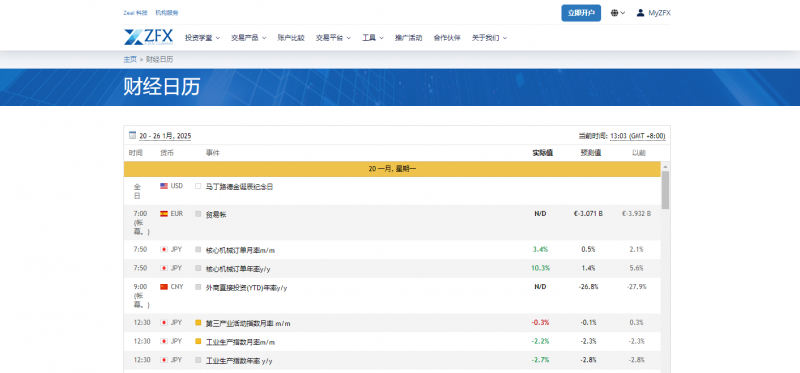The image size is (800, 373).
Task: Click the 工业生产指数月率m/m event link
Action: point(240,342)
